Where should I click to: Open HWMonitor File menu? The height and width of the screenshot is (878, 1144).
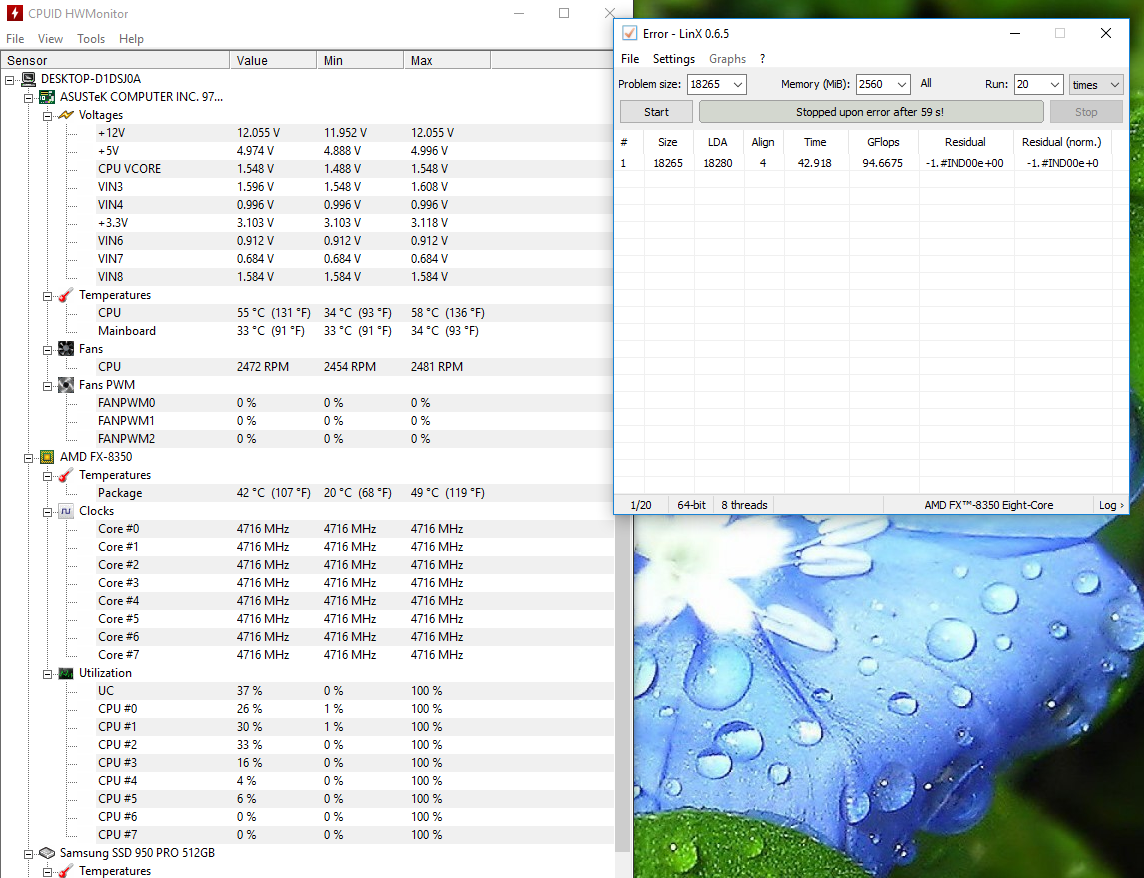coord(15,39)
